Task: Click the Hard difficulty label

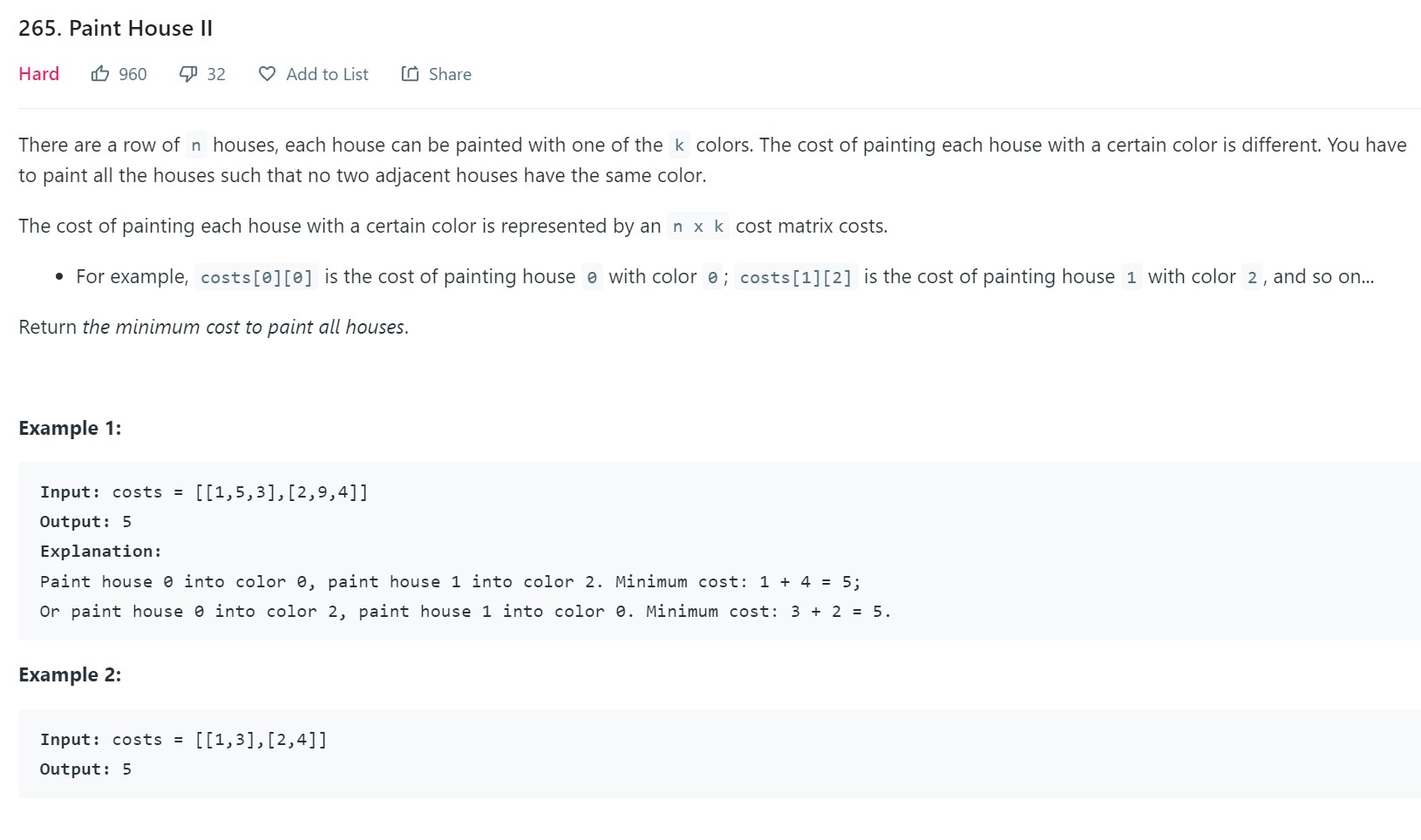Action: (39, 74)
